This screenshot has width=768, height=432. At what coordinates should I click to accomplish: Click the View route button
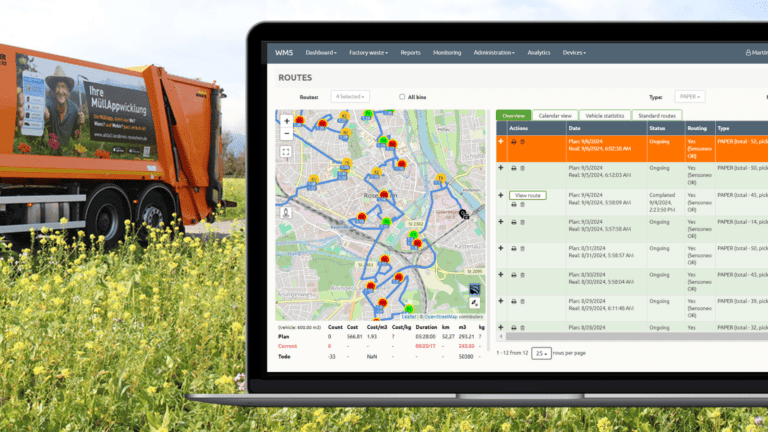[527, 195]
